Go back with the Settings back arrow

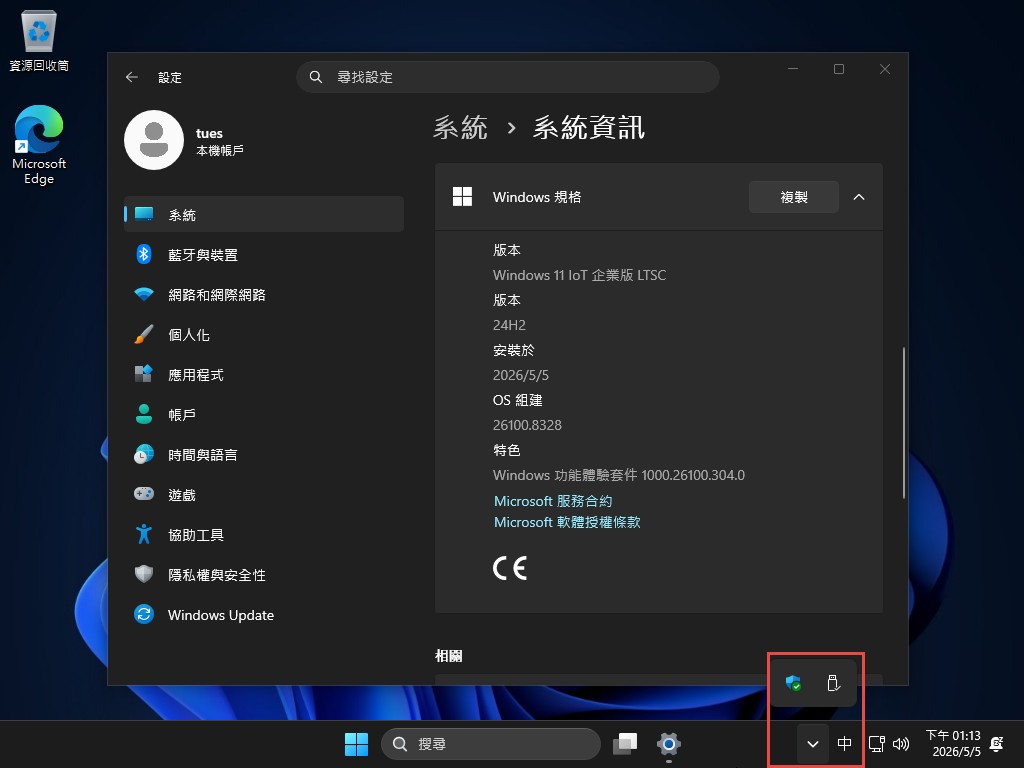tap(132, 77)
